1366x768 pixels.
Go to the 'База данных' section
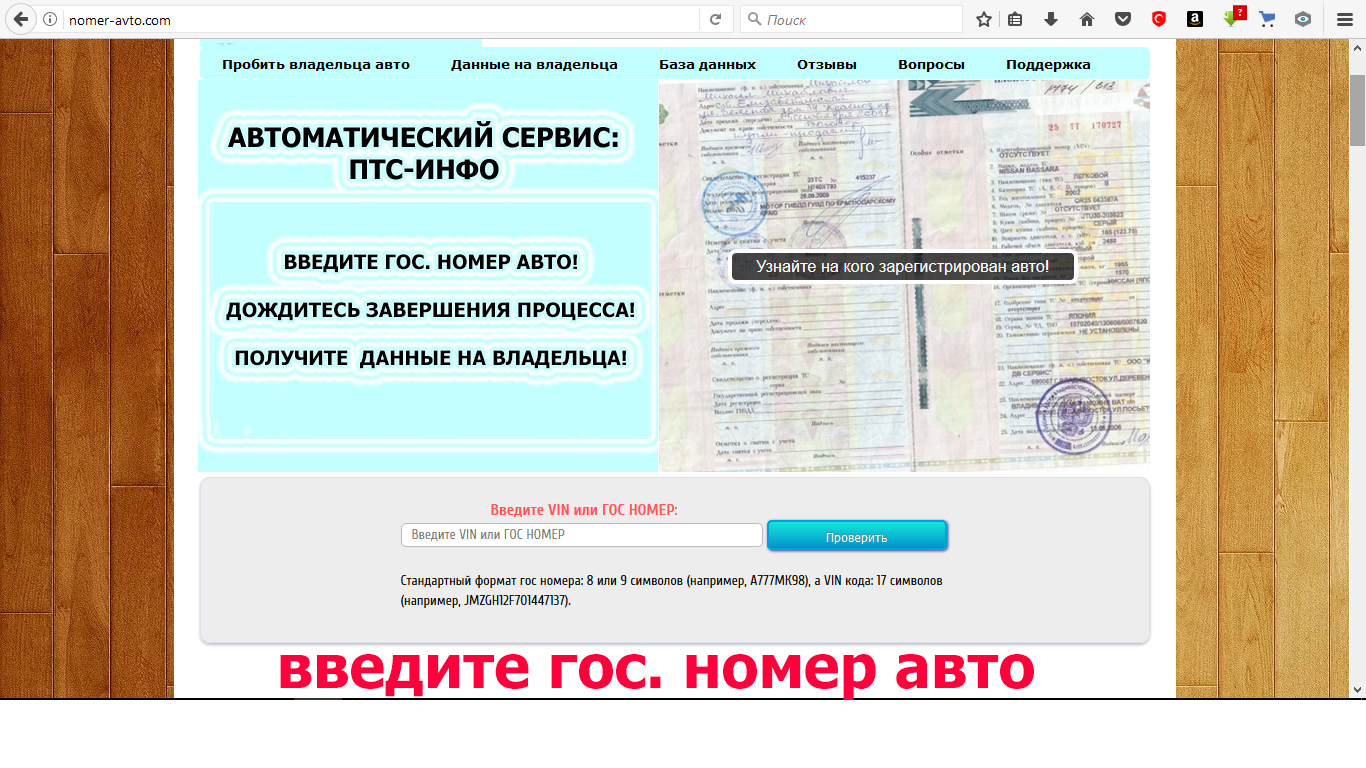click(707, 64)
